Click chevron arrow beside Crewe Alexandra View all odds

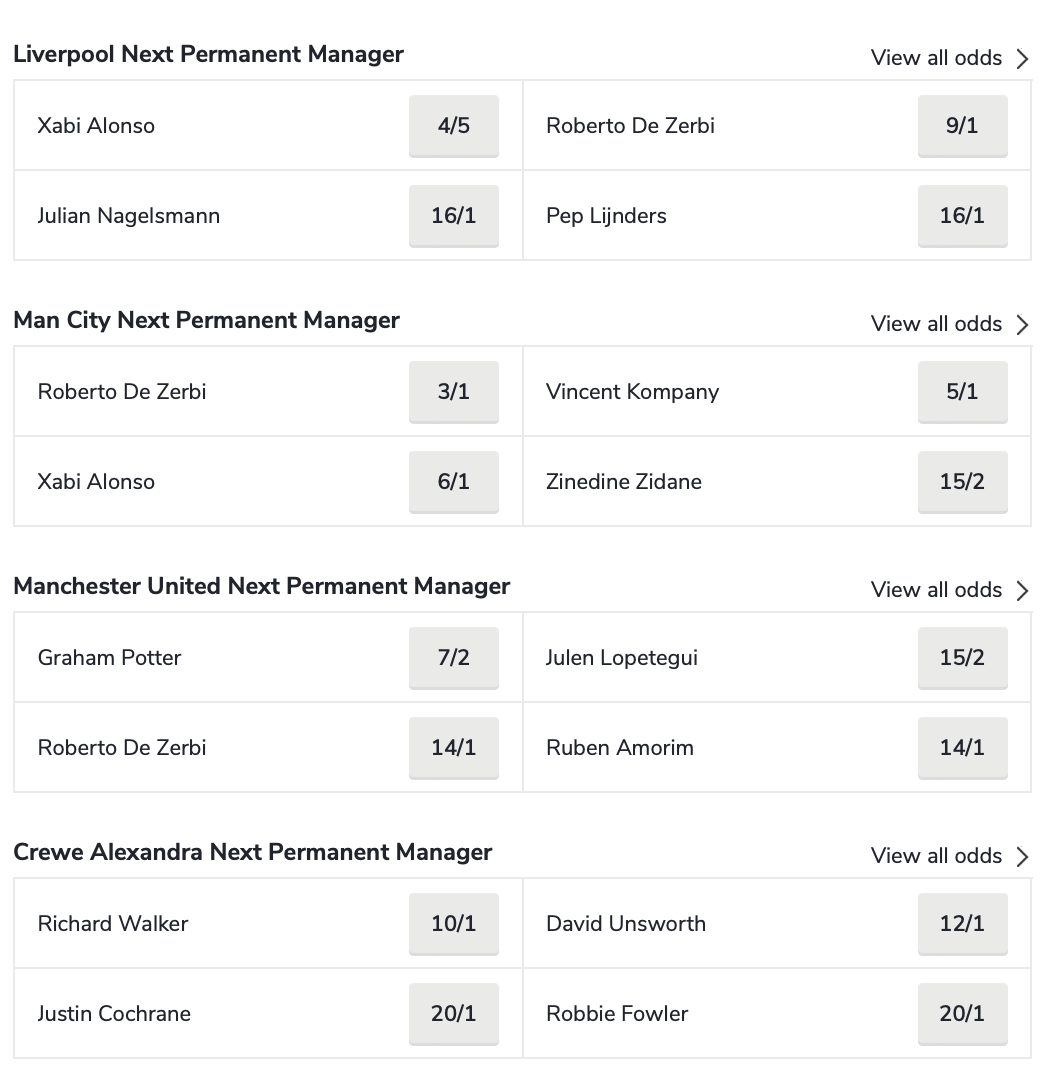[x=1022, y=856]
